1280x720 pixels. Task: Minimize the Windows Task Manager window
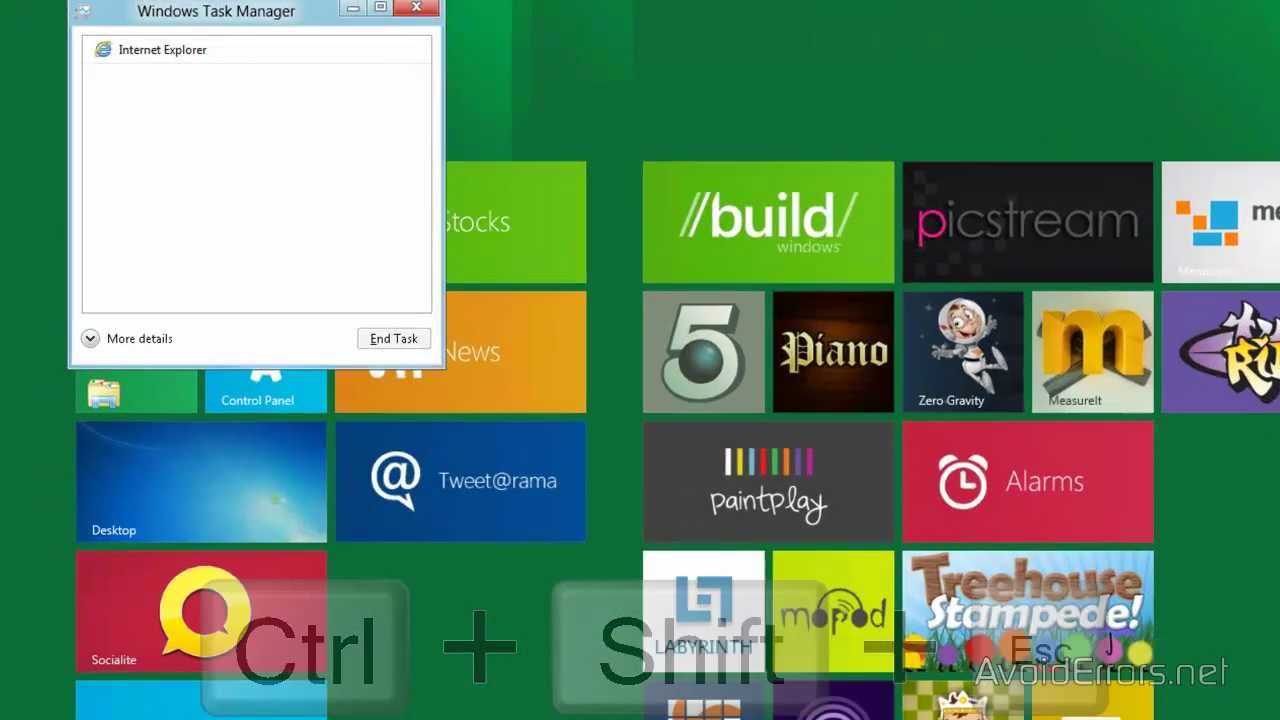(353, 8)
